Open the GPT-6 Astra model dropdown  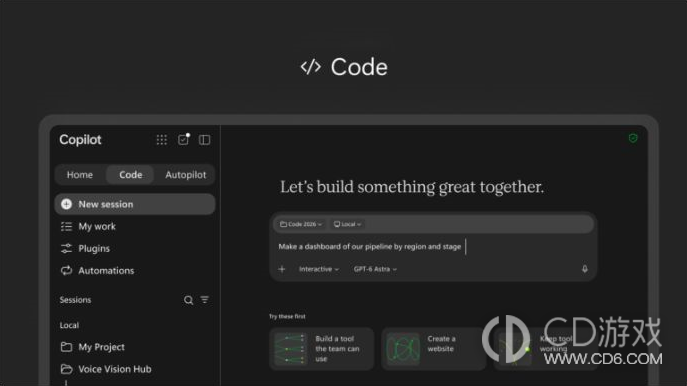[x=375, y=269]
